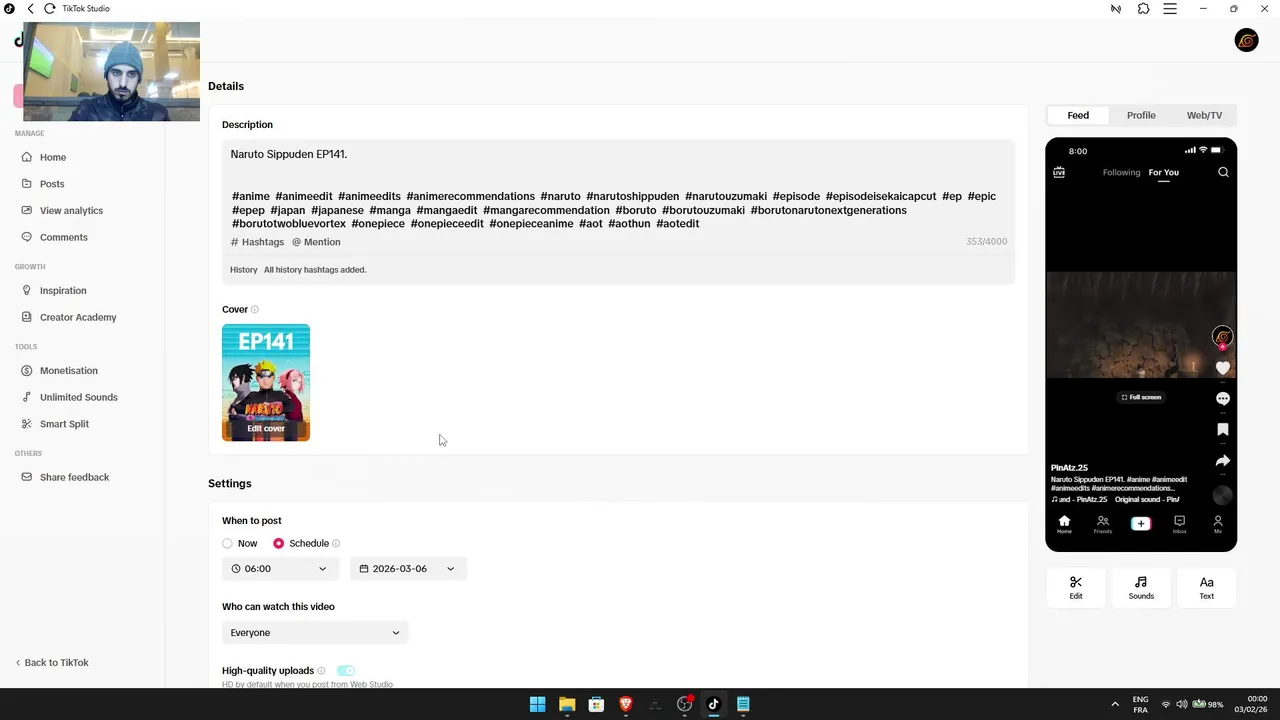Switch preview to Web/TV tab
The height and width of the screenshot is (720, 1280).
coord(1204,115)
